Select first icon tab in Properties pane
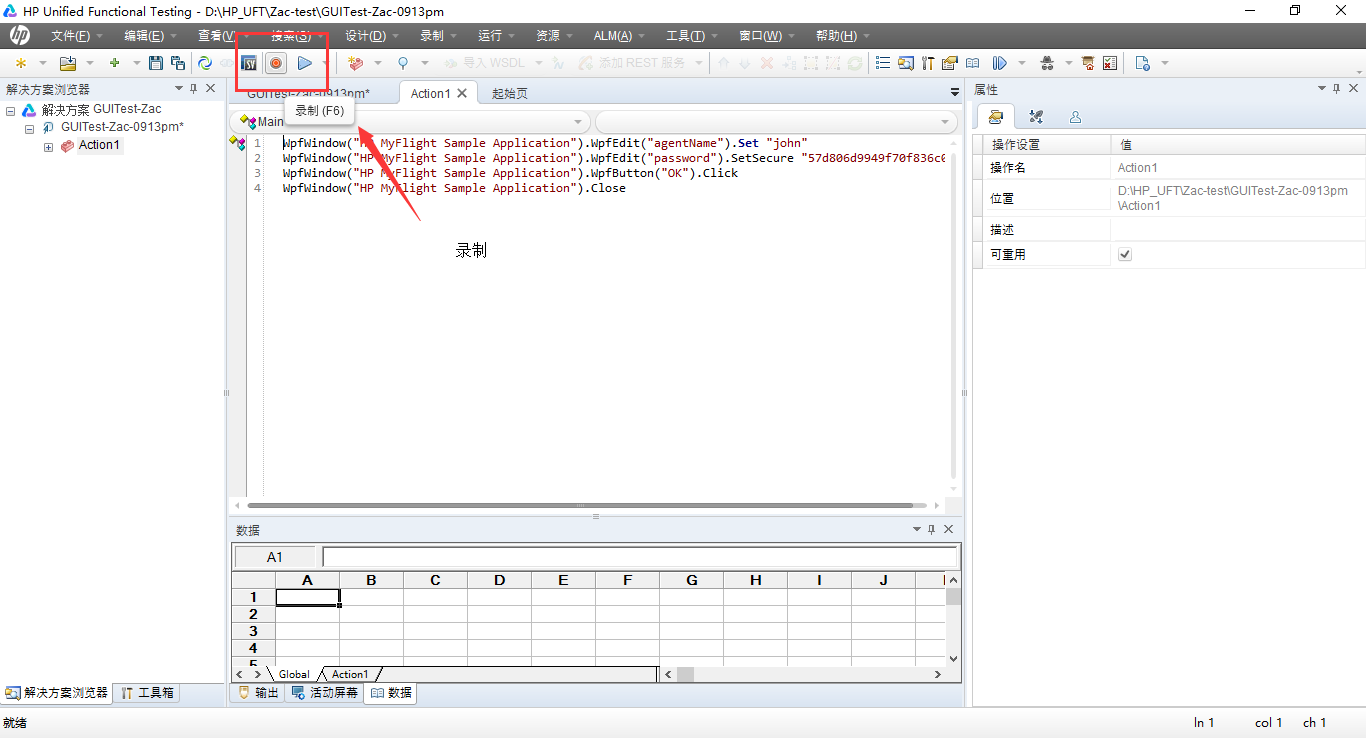This screenshot has height=738, width=1366. (995, 116)
